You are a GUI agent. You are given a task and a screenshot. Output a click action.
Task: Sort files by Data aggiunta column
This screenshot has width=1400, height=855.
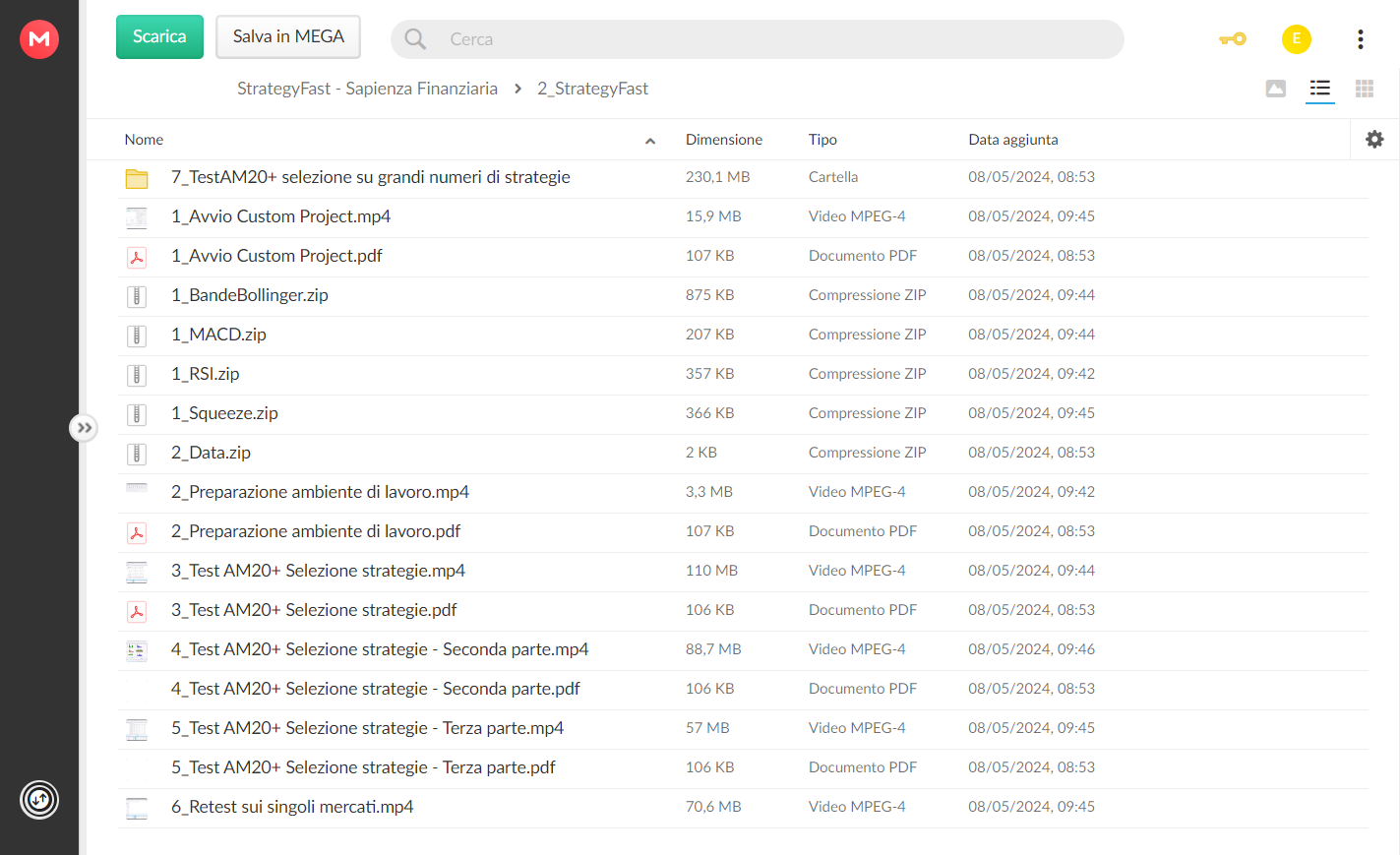(x=1013, y=140)
